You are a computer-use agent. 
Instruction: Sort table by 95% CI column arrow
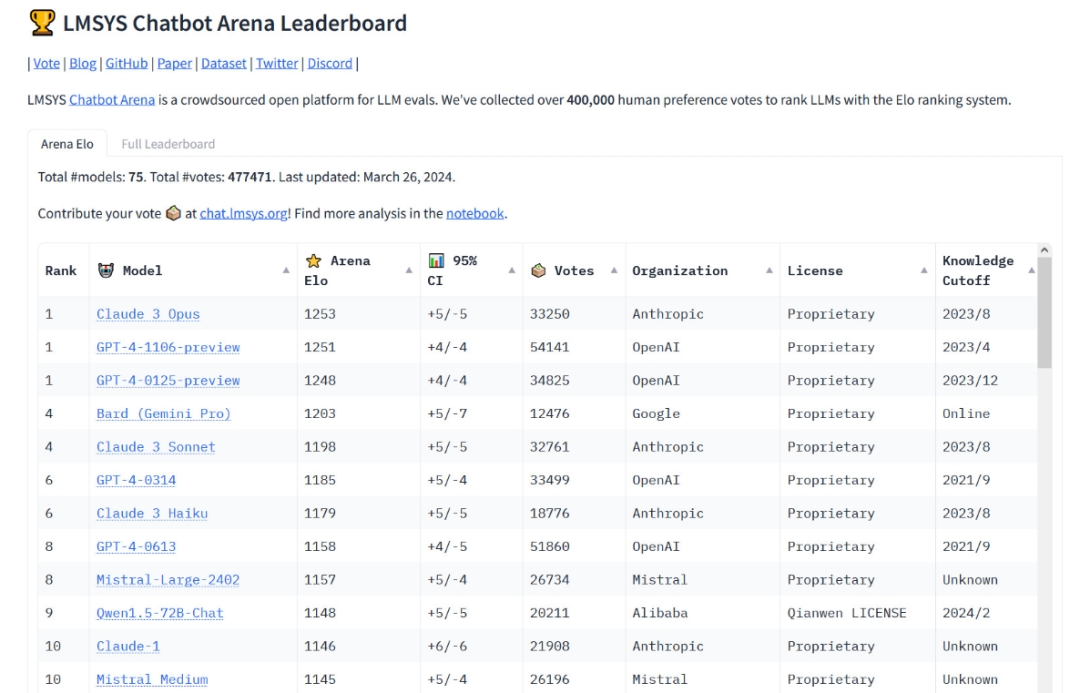(x=512, y=271)
